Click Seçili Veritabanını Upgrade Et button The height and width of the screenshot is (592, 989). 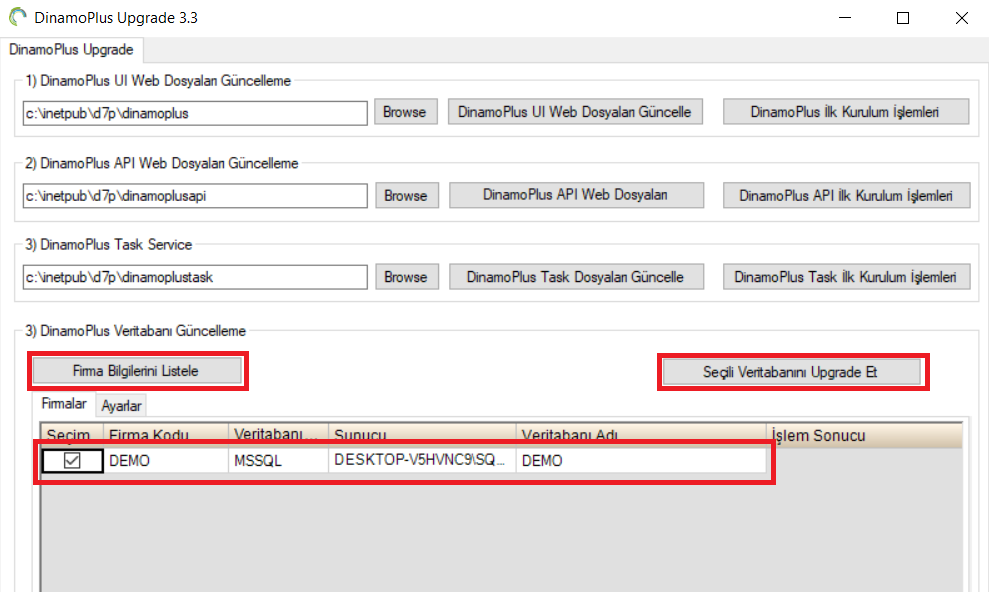792,372
